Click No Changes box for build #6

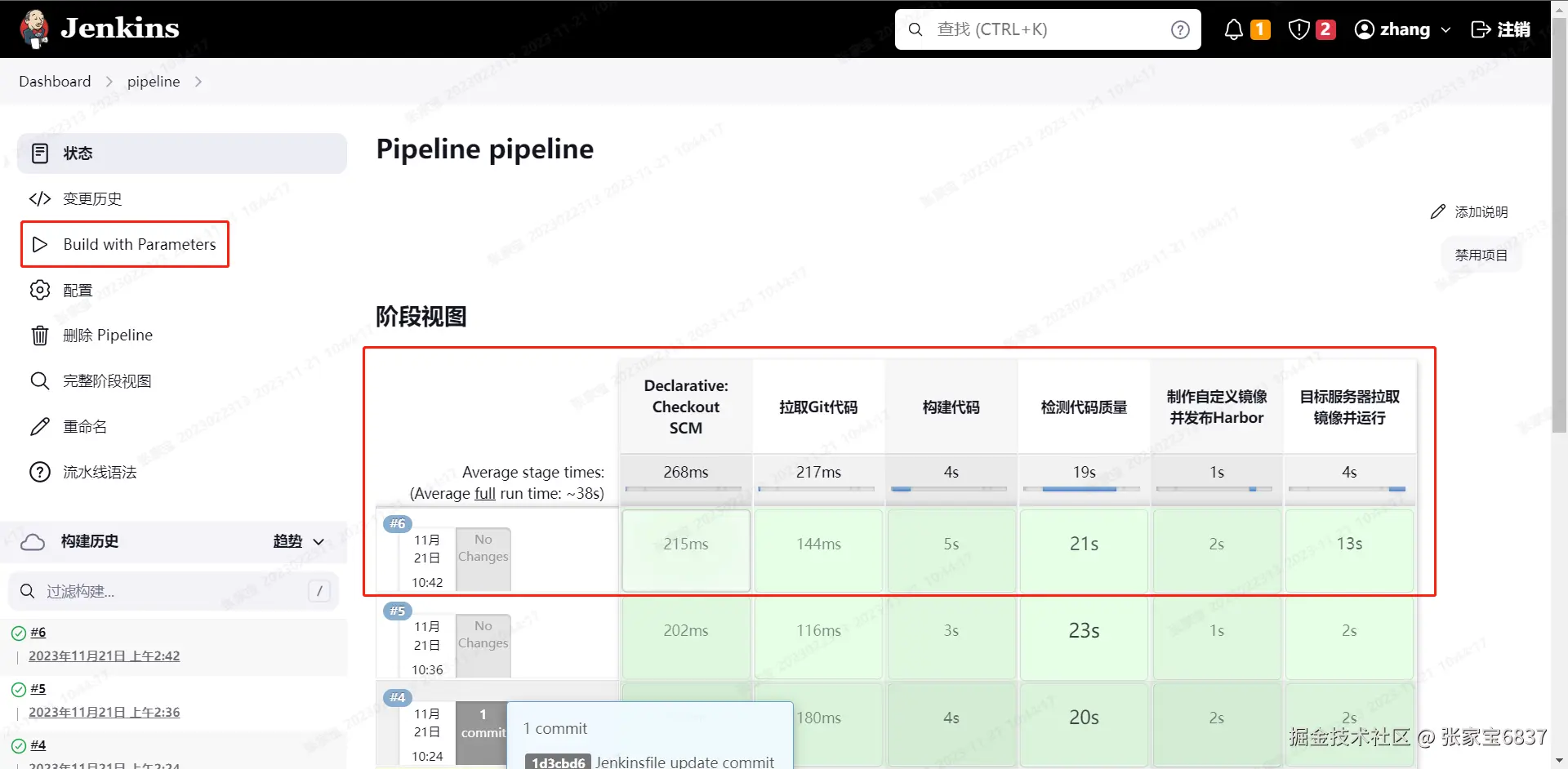483,559
